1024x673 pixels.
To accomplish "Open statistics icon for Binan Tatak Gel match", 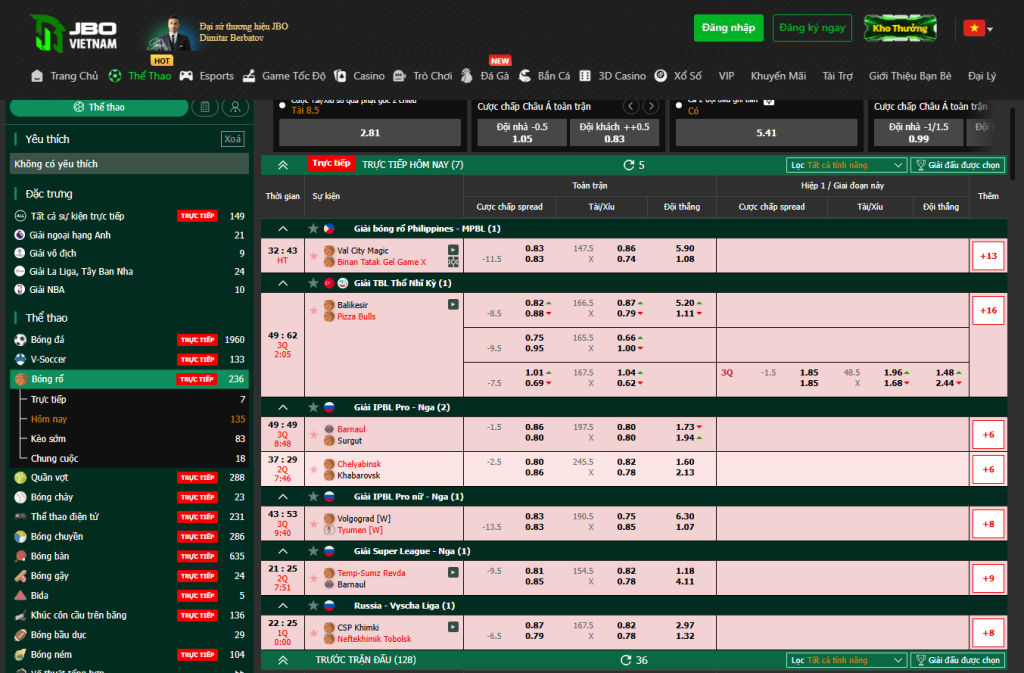I will [453, 262].
